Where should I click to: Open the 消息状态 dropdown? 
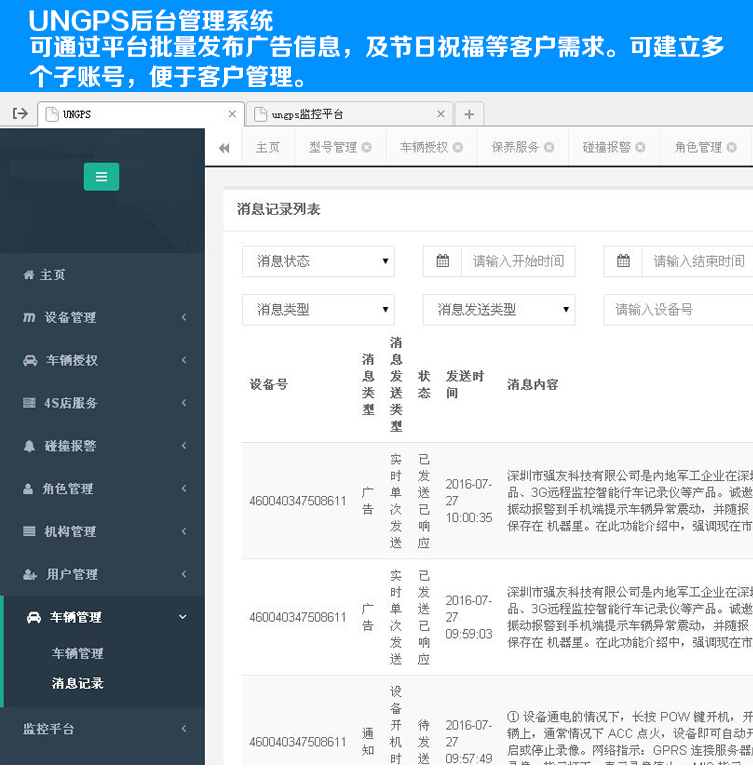tap(318, 261)
